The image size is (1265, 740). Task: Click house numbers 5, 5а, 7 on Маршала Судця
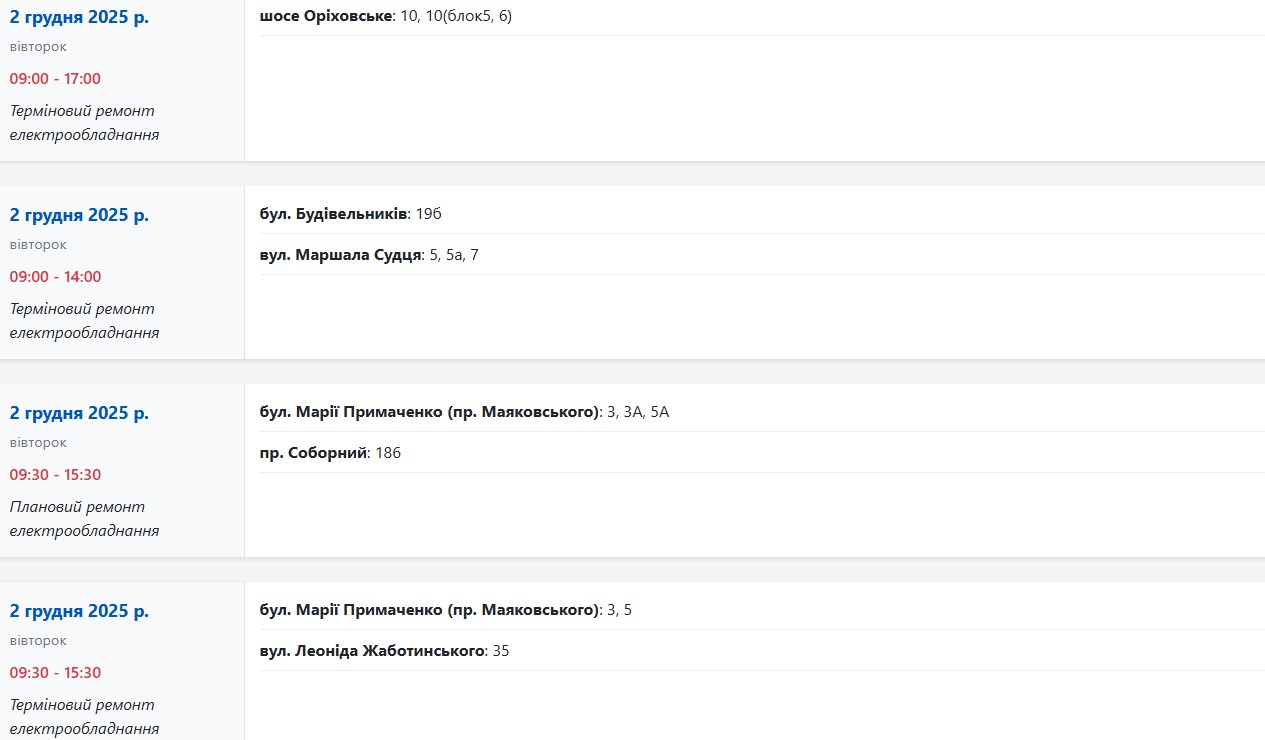coord(454,255)
